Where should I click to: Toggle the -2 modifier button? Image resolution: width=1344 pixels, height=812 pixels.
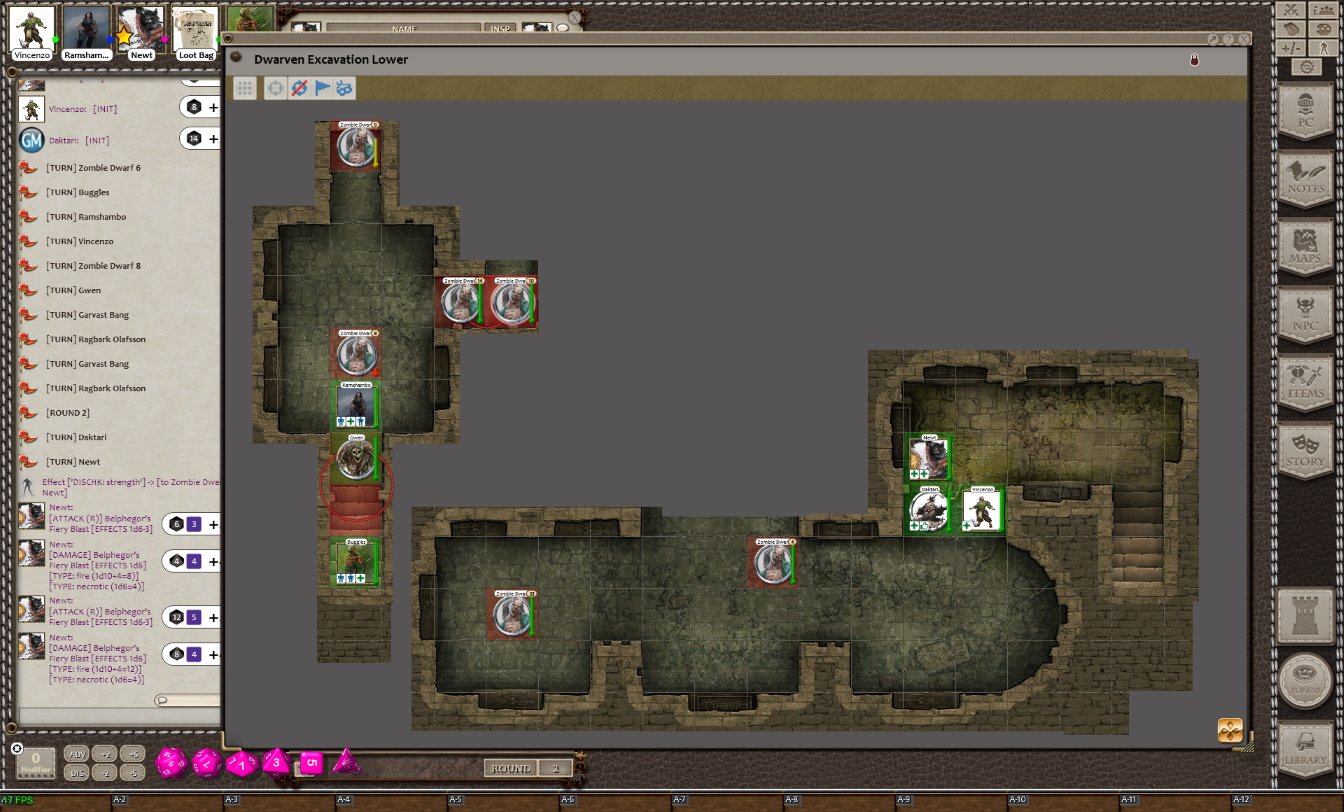[x=106, y=772]
